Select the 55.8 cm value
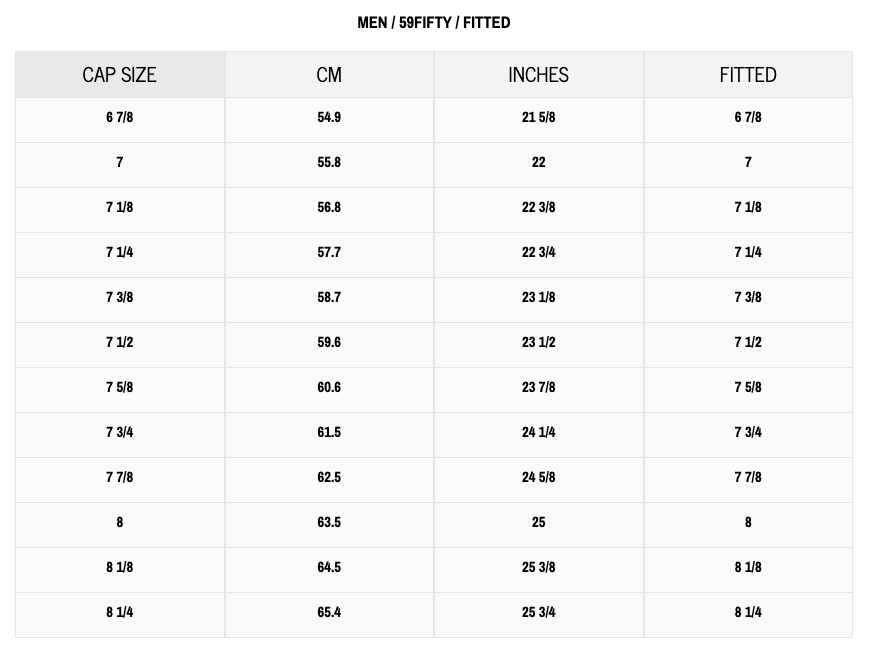871x657 pixels. (329, 162)
